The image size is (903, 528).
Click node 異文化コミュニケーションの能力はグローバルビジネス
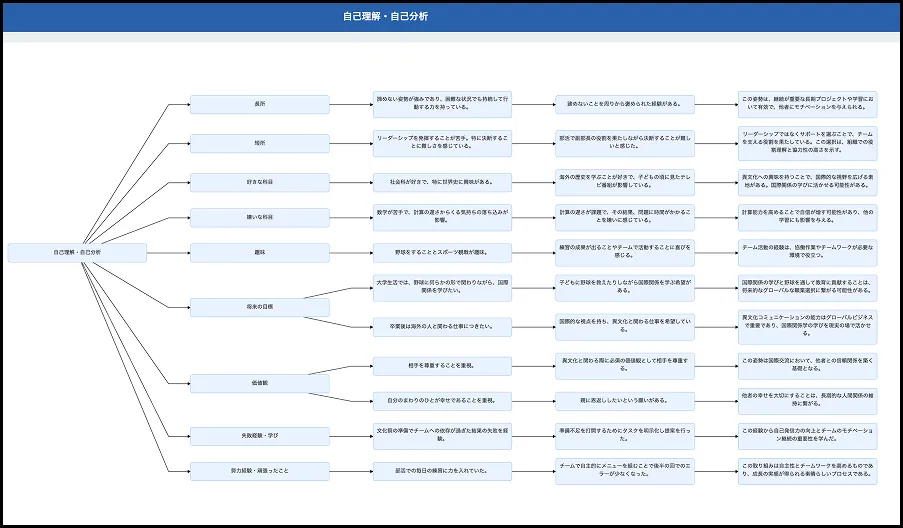tap(807, 327)
